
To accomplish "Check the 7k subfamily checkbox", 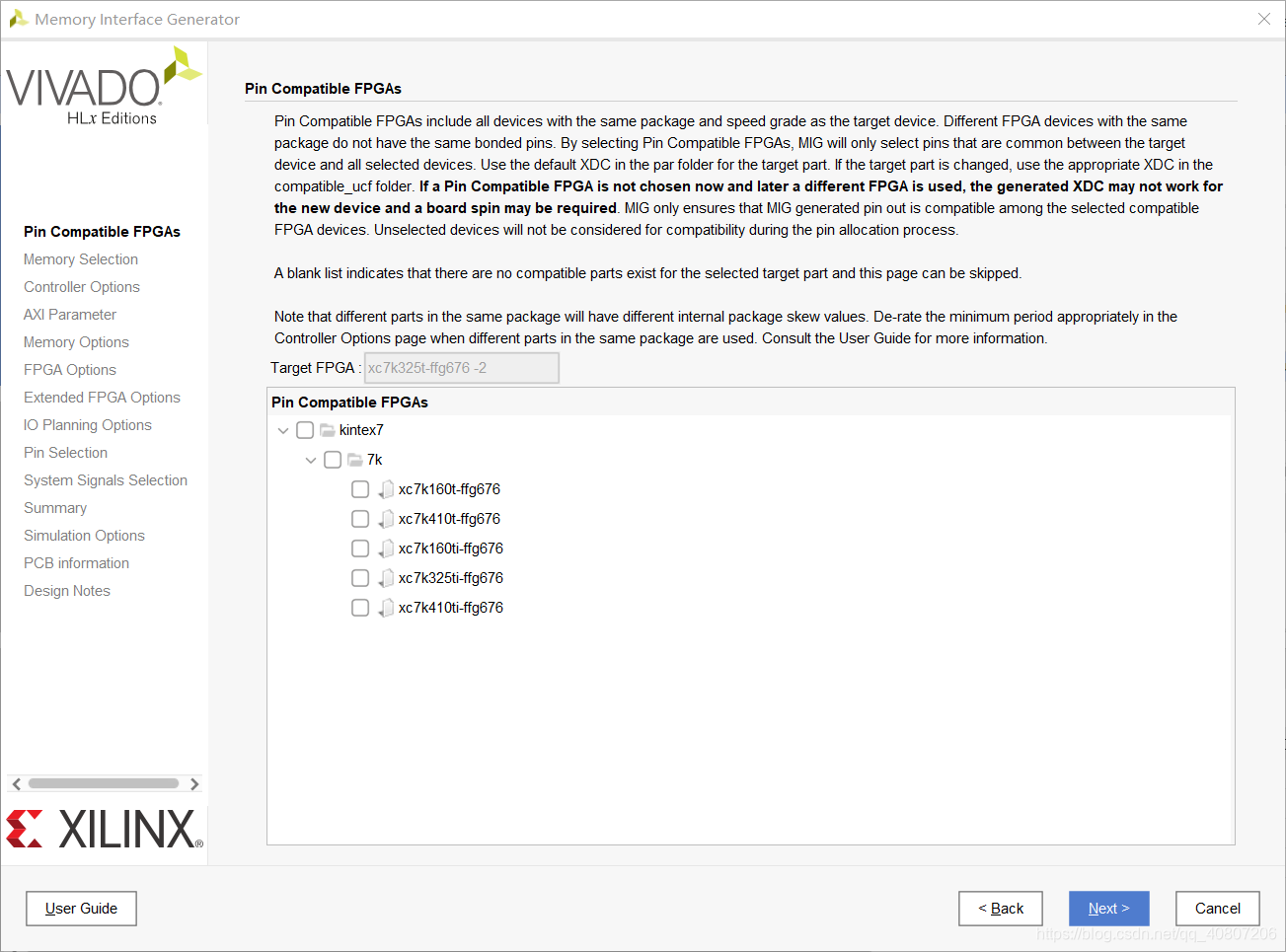I will tap(333, 460).
